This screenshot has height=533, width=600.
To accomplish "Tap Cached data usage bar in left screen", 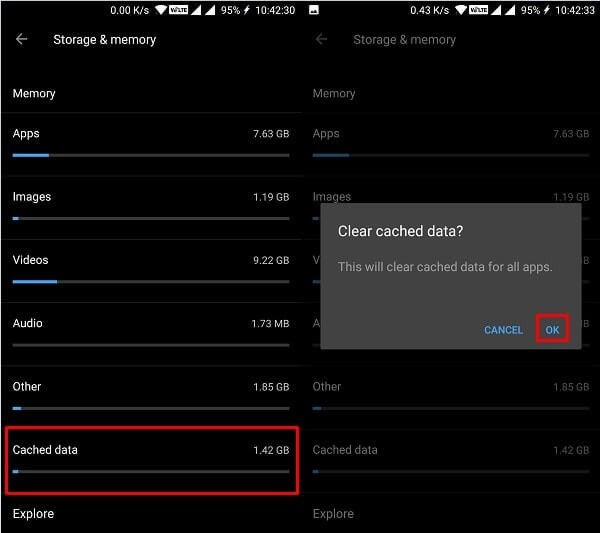I will click(151, 471).
